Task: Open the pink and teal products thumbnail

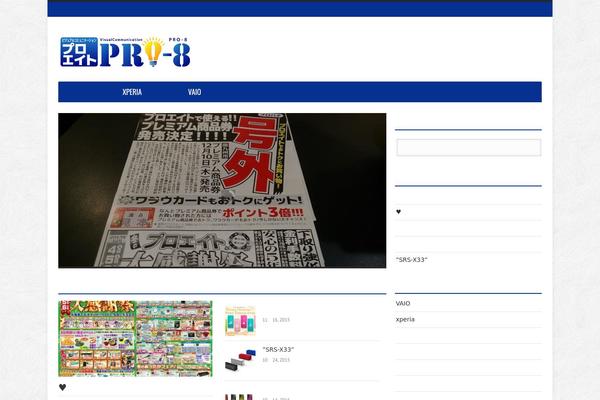Action: click(x=240, y=321)
